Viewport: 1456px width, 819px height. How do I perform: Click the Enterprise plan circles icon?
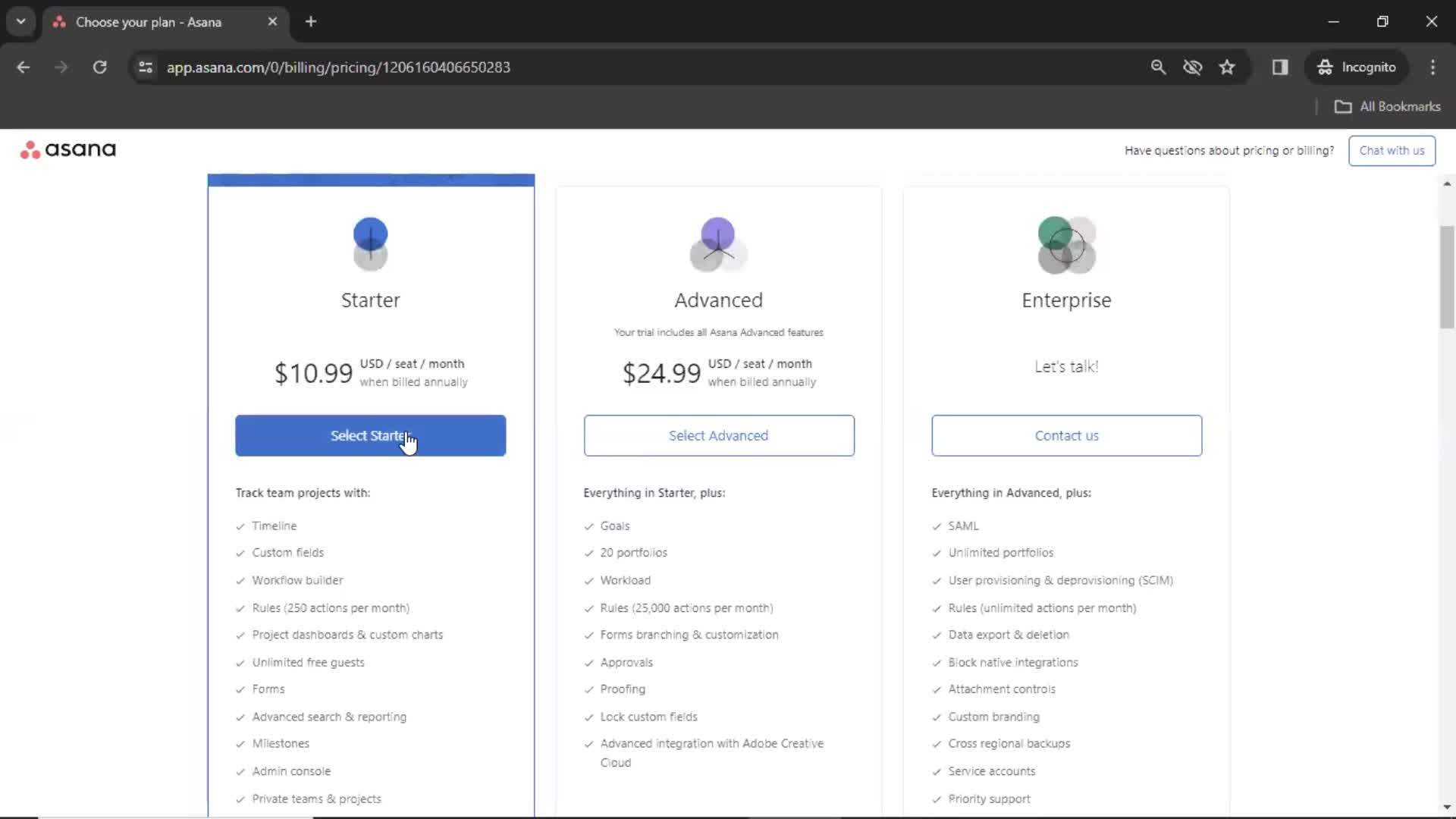point(1066,245)
